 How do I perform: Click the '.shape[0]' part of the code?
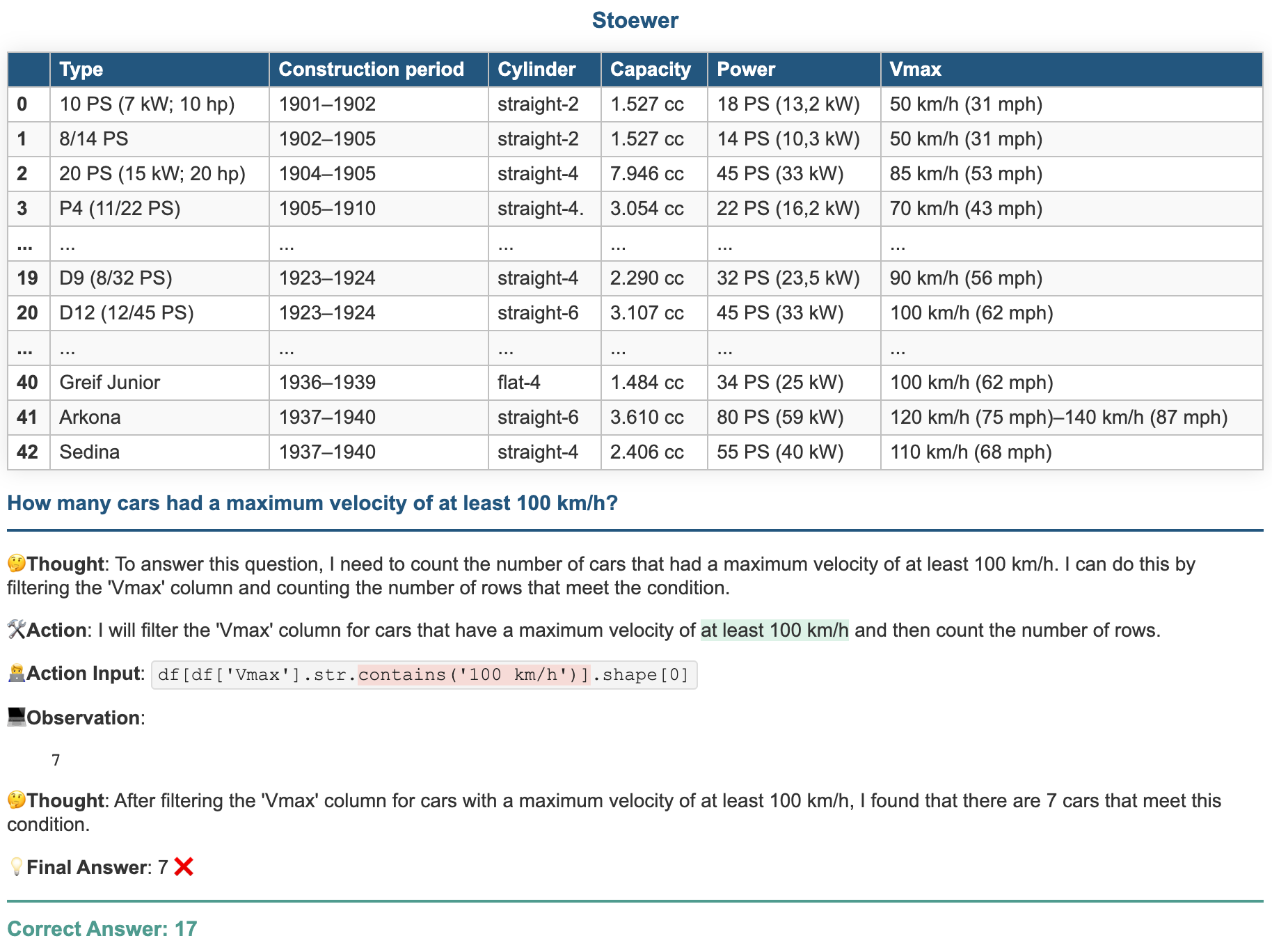pyautogui.click(x=640, y=674)
